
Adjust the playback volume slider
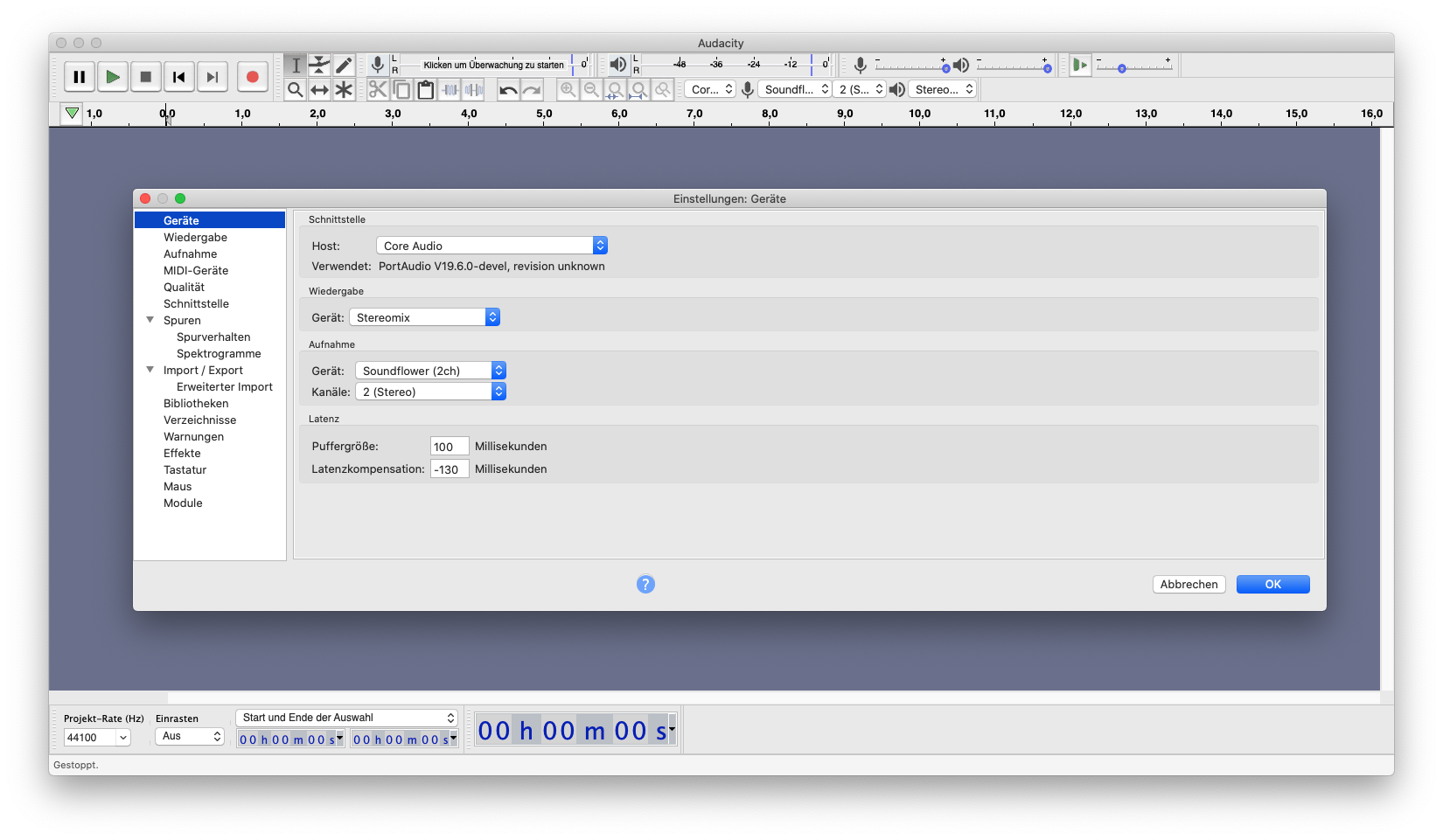pyautogui.click(x=1014, y=66)
